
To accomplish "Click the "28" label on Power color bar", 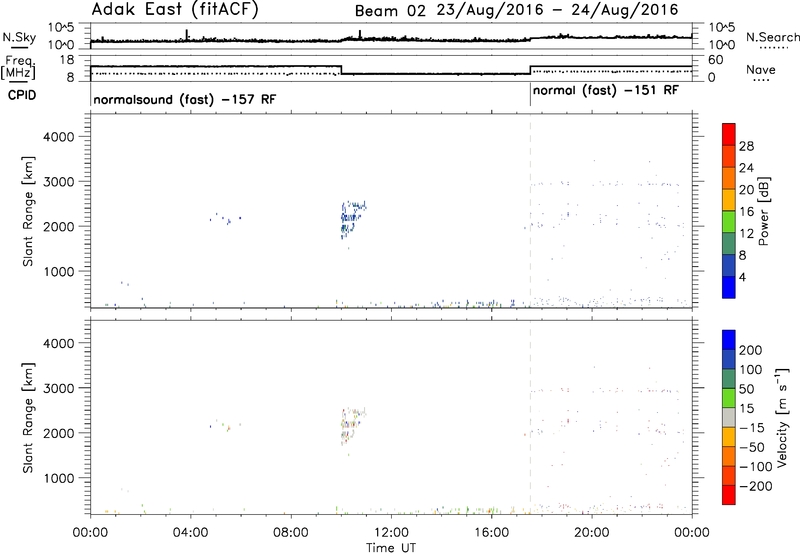I will [x=746, y=146].
